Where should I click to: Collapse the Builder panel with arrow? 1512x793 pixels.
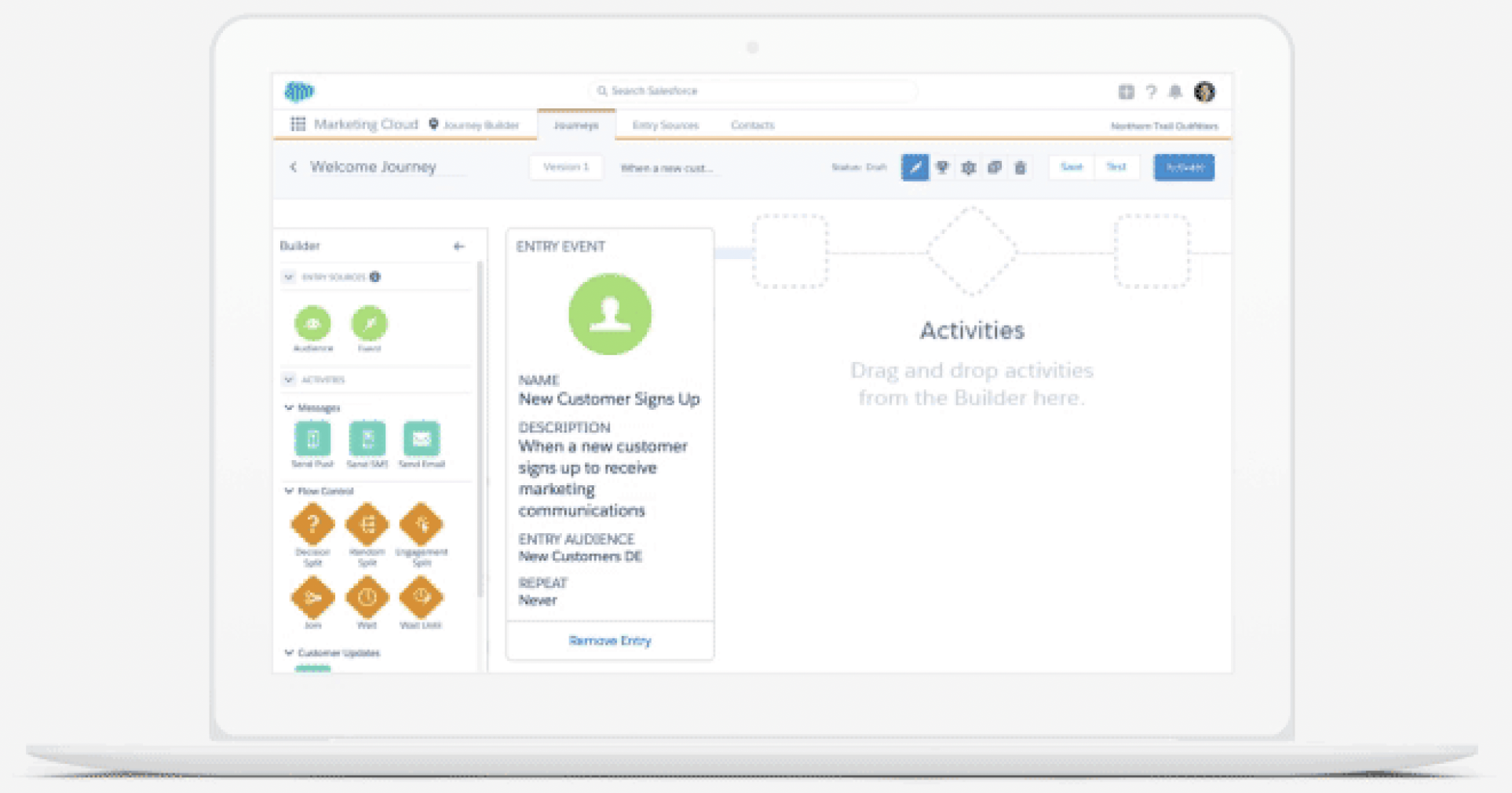(459, 247)
